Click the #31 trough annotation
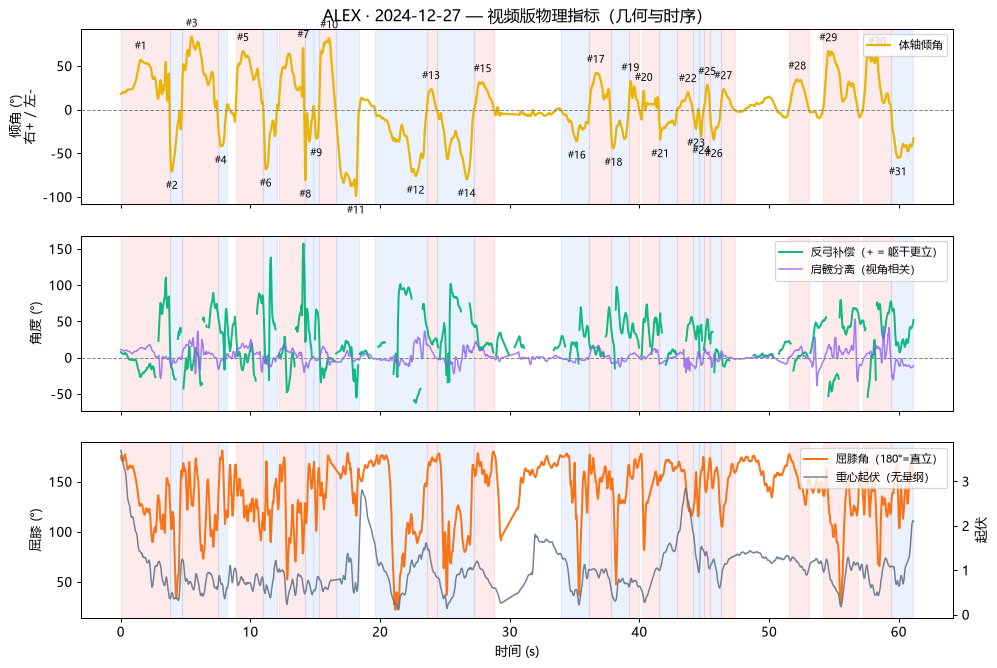Viewport: 997px width, 668px height. click(x=898, y=171)
